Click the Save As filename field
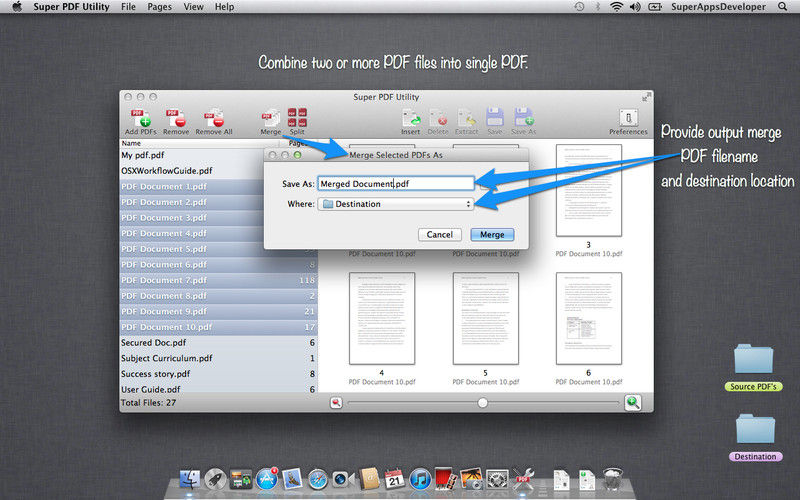 tap(396, 184)
